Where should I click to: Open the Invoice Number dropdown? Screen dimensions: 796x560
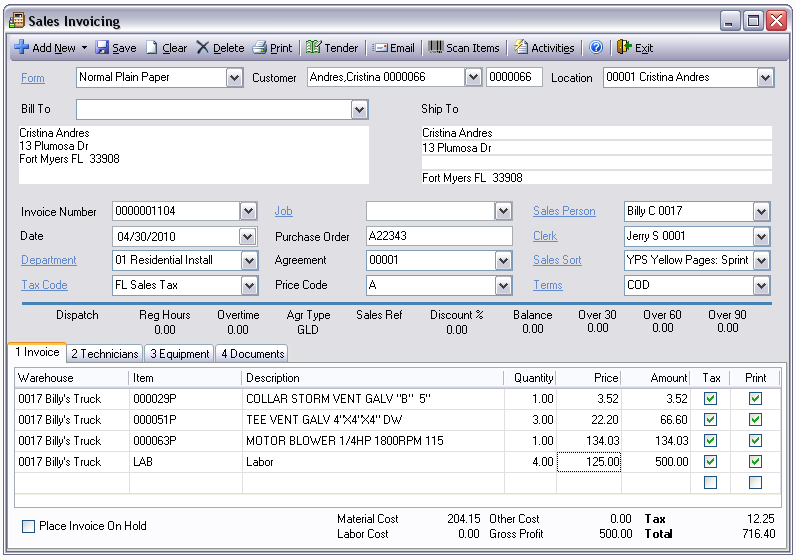[248, 211]
